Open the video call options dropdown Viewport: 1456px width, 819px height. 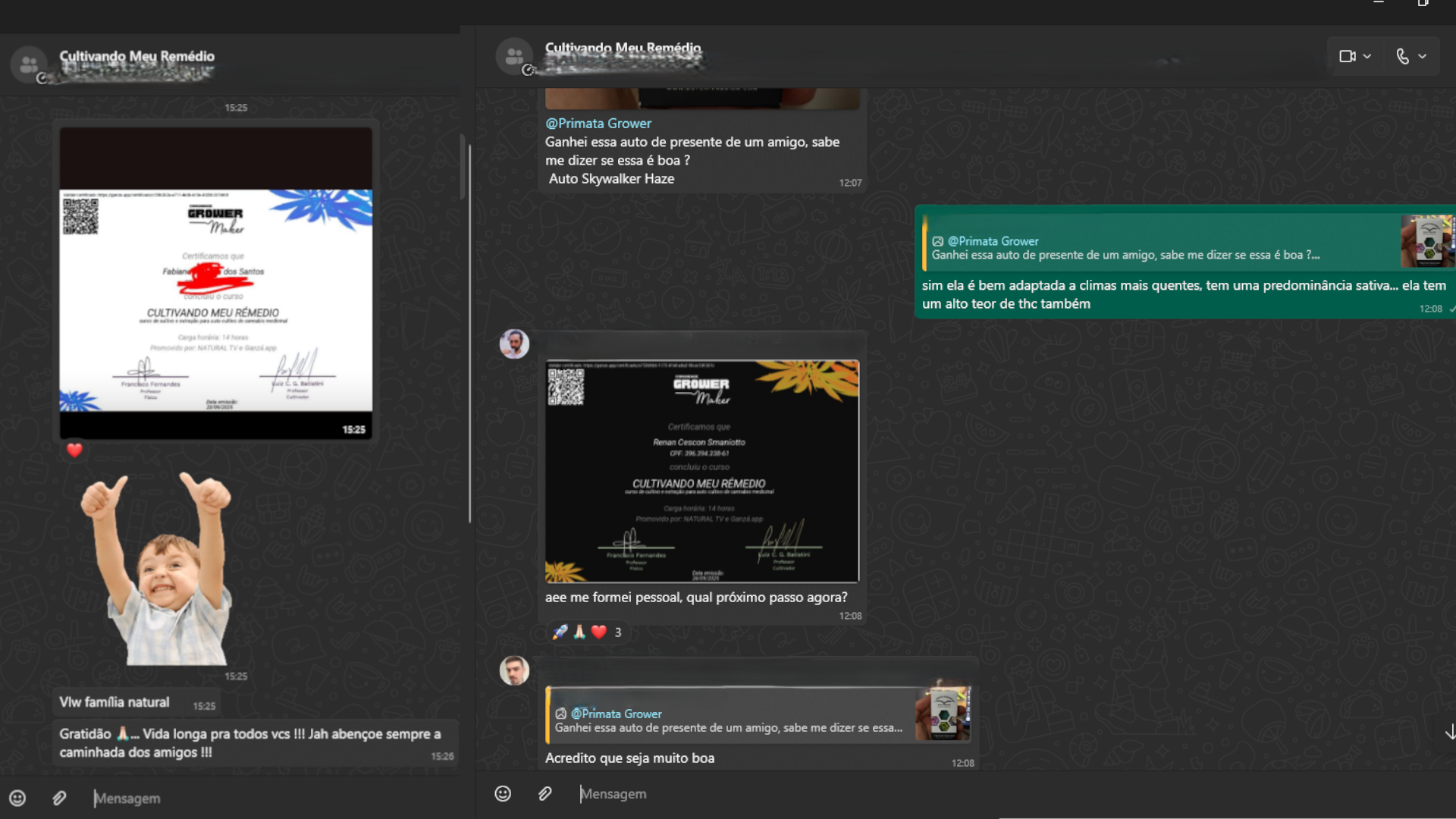[1368, 56]
